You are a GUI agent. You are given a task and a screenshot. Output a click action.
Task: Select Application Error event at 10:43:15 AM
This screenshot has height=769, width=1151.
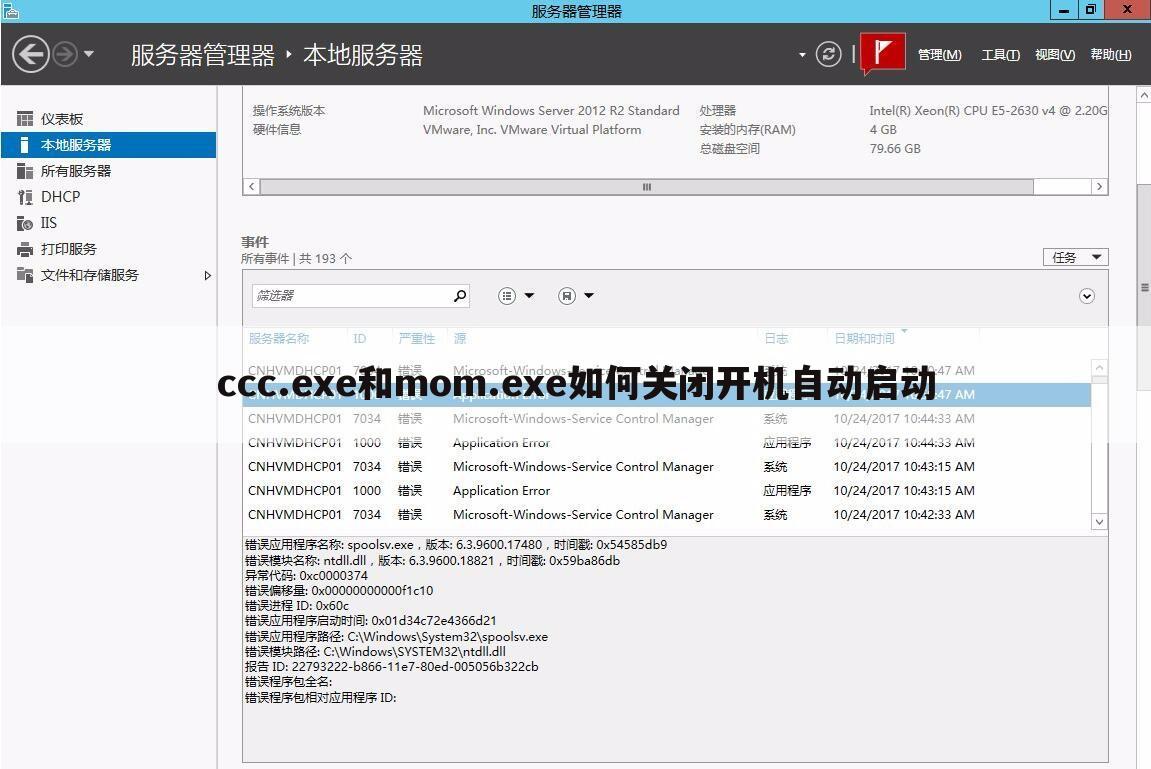(667, 490)
